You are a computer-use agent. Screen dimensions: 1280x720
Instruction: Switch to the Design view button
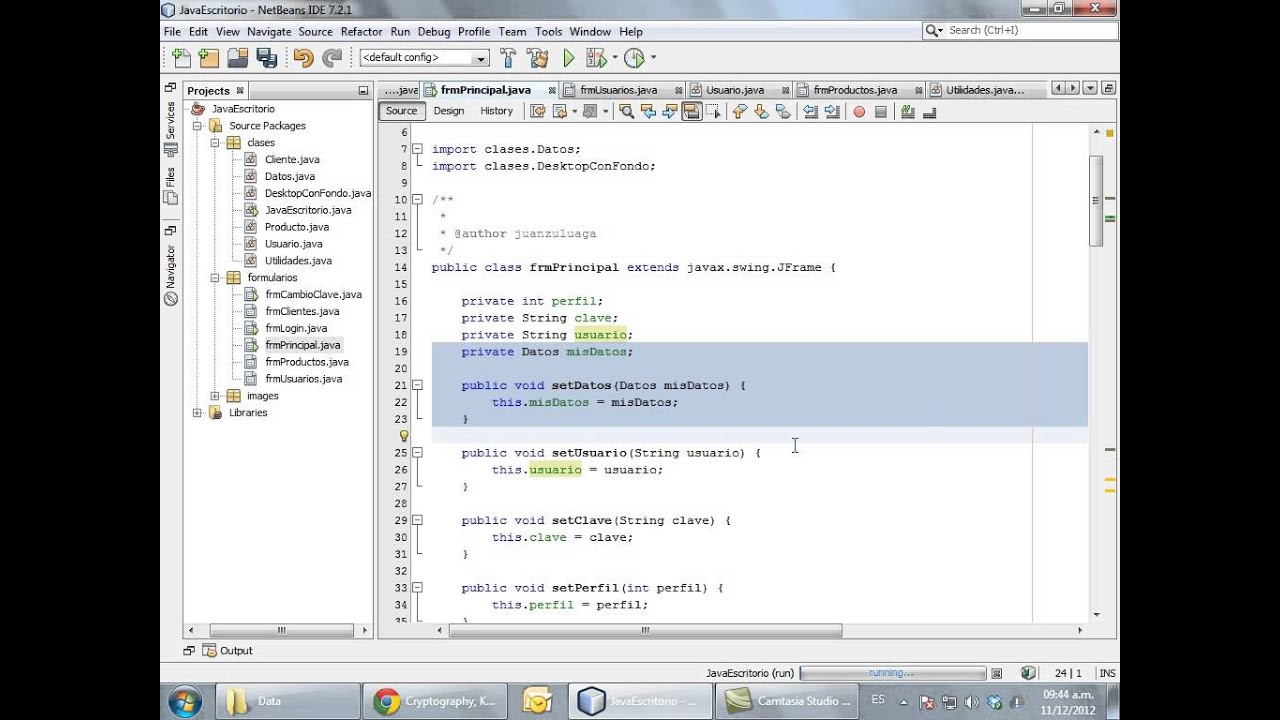(449, 111)
